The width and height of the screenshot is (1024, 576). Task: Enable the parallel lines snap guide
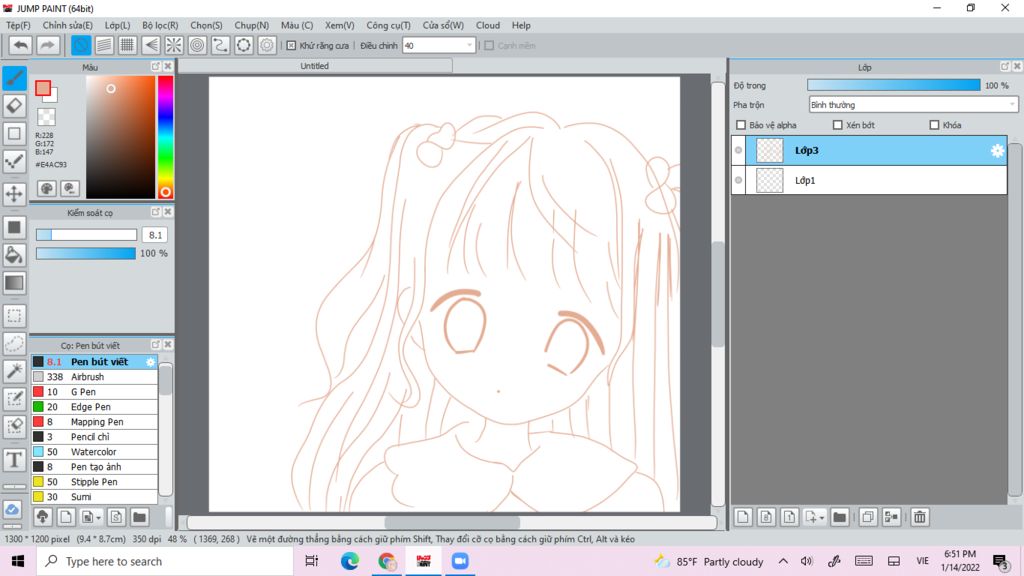tap(104, 45)
